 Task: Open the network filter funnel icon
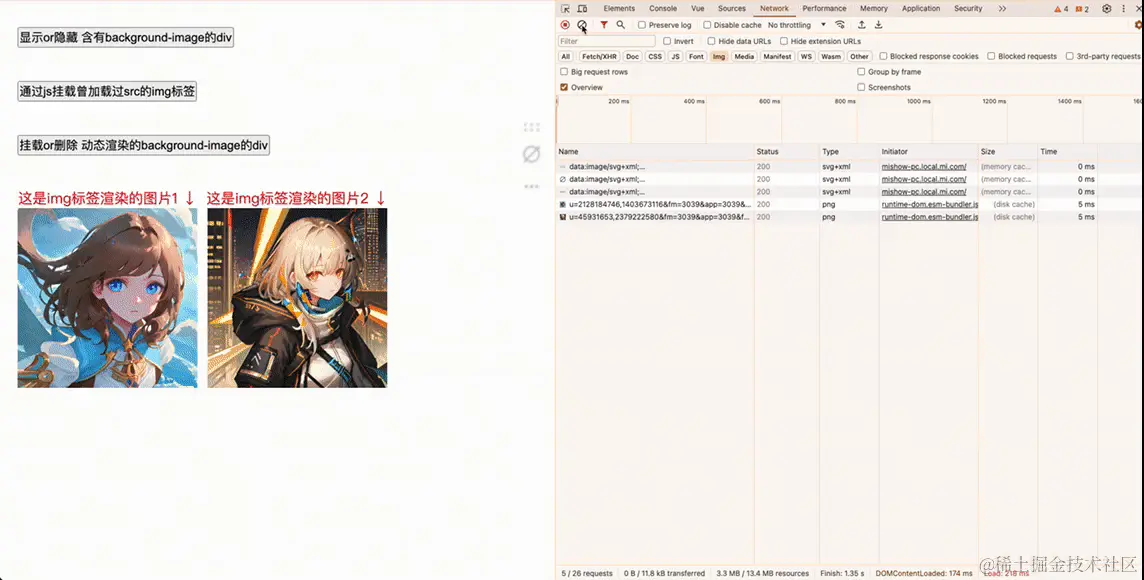click(x=604, y=25)
